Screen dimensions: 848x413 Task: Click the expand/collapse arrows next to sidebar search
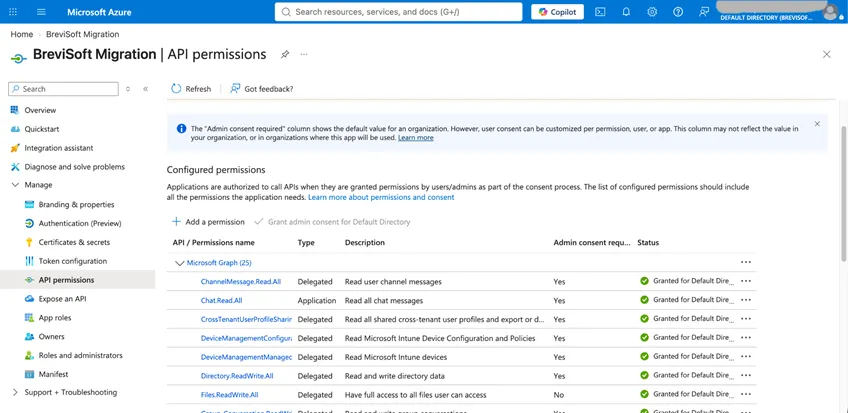tap(128, 89)
